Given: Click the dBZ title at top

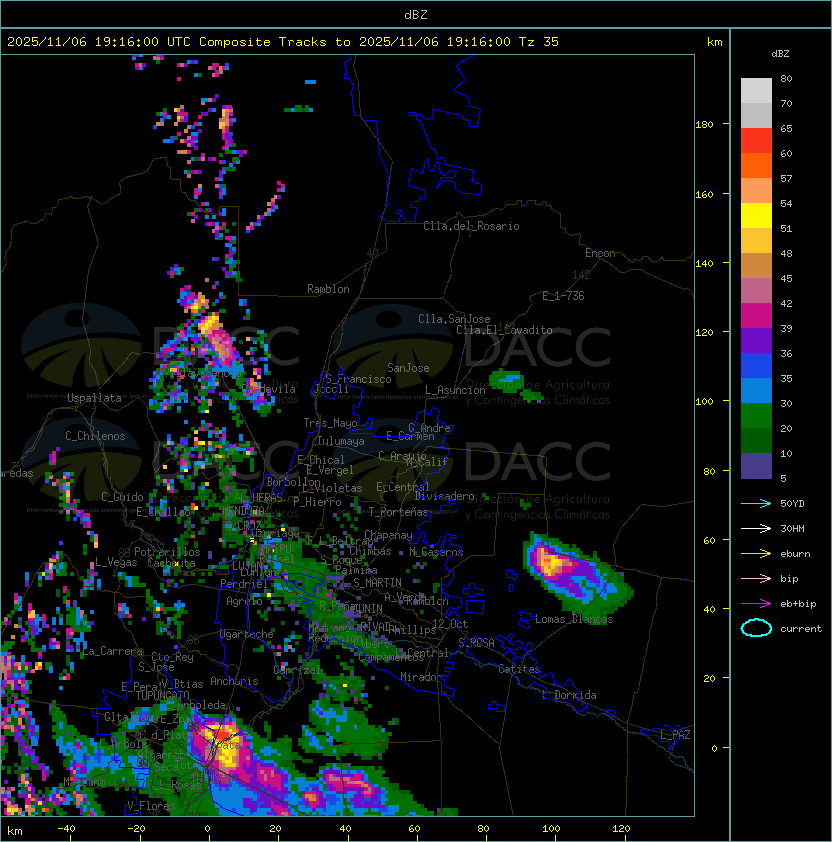Looking at the screenshot, I should (x=416, y=15).
